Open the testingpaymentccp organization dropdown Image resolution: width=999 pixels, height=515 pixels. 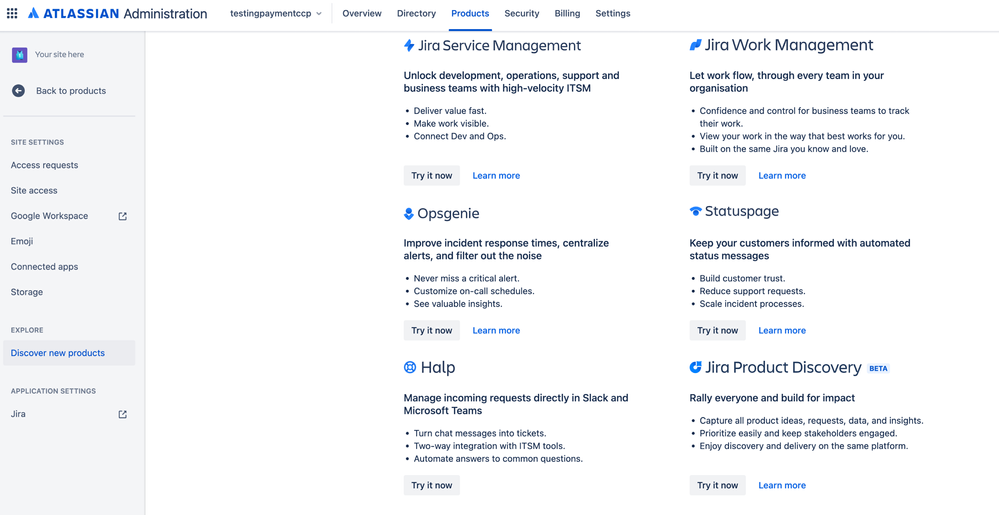coord(276,13)
